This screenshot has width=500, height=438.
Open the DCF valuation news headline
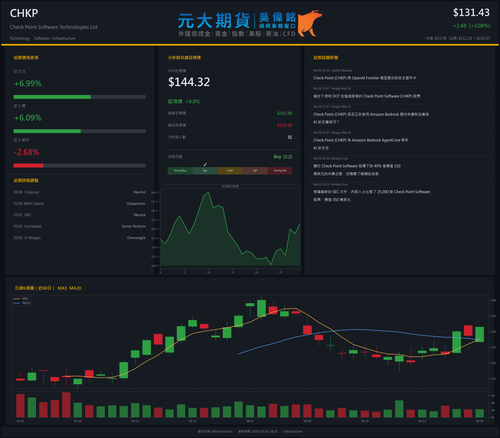[367, 96]
